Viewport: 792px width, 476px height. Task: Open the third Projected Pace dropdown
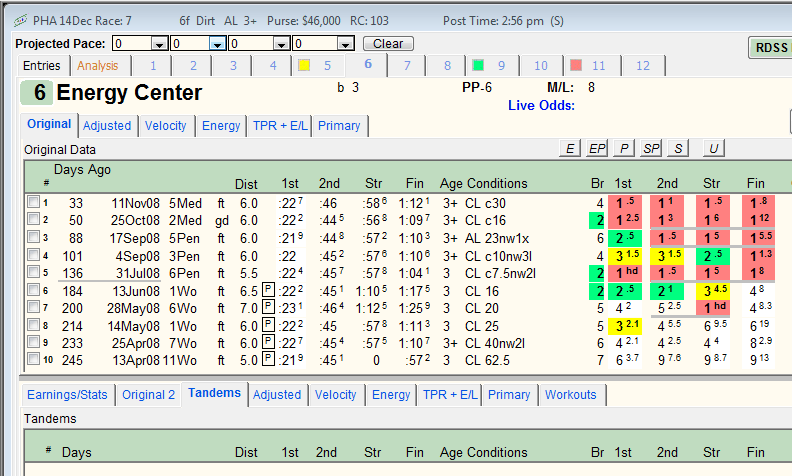(282, 44)
